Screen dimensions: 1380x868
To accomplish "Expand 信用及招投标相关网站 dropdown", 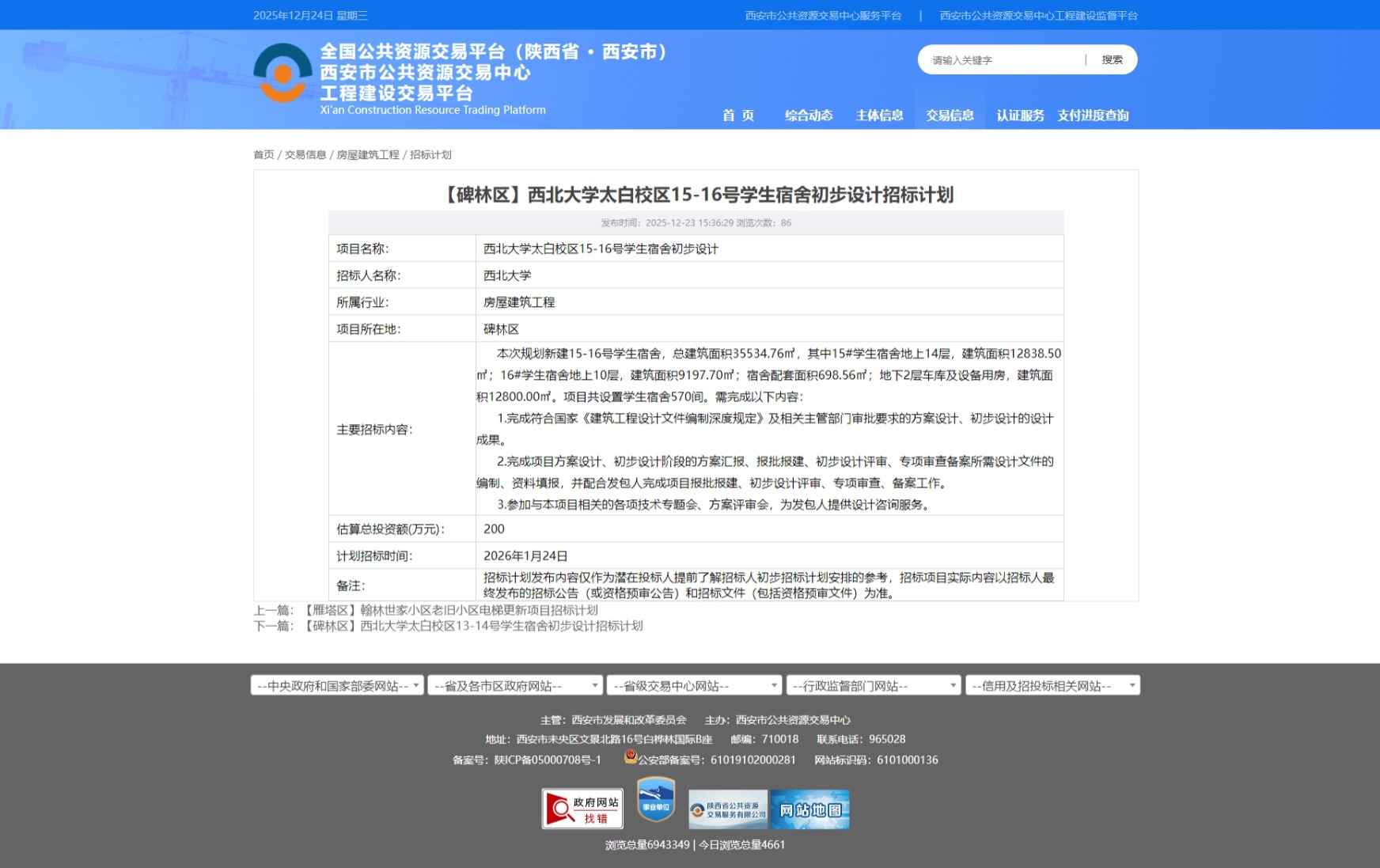I will (x=1052, y=685).
